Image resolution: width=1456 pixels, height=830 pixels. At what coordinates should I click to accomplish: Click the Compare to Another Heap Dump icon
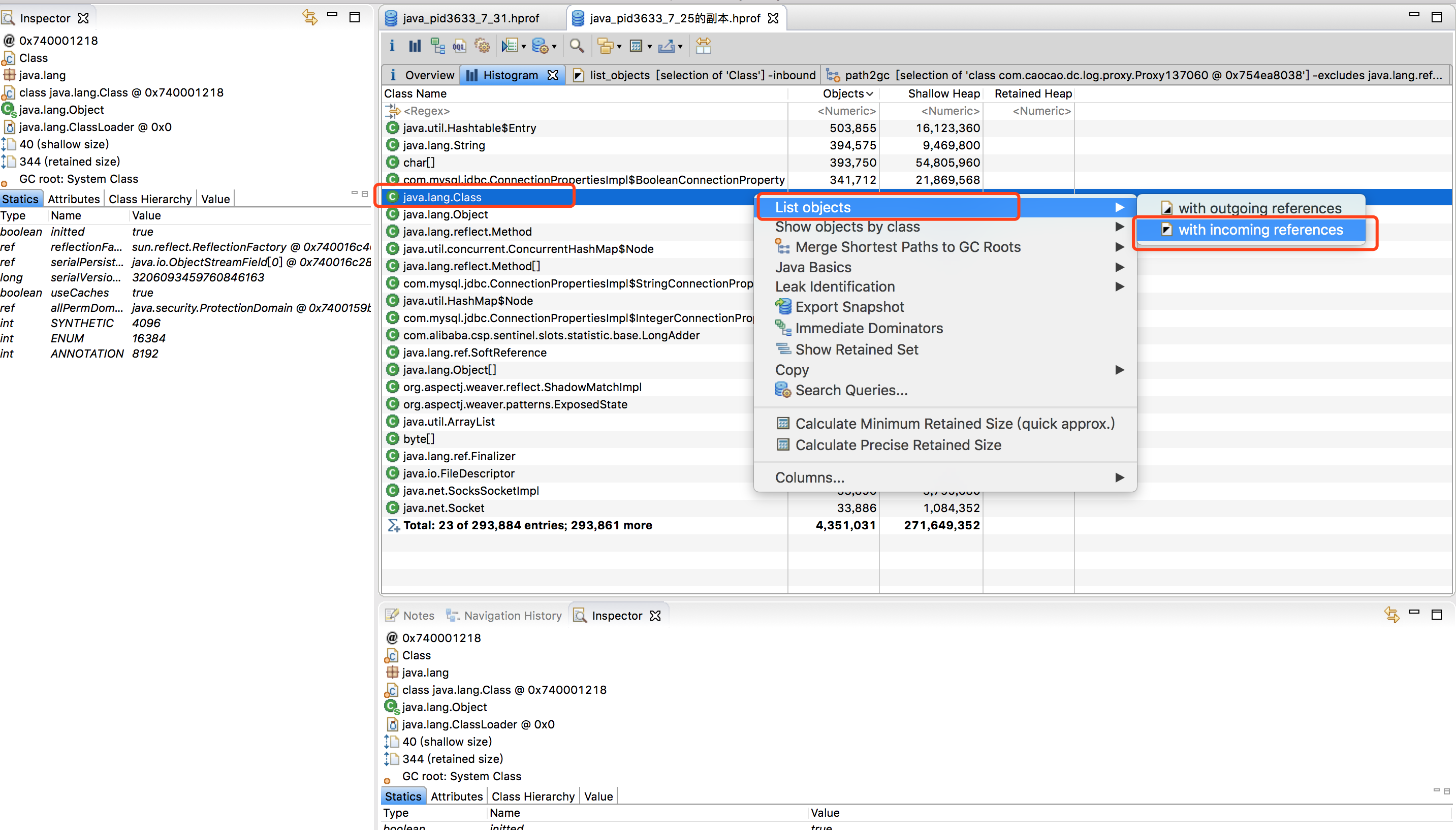coord(704,46)
